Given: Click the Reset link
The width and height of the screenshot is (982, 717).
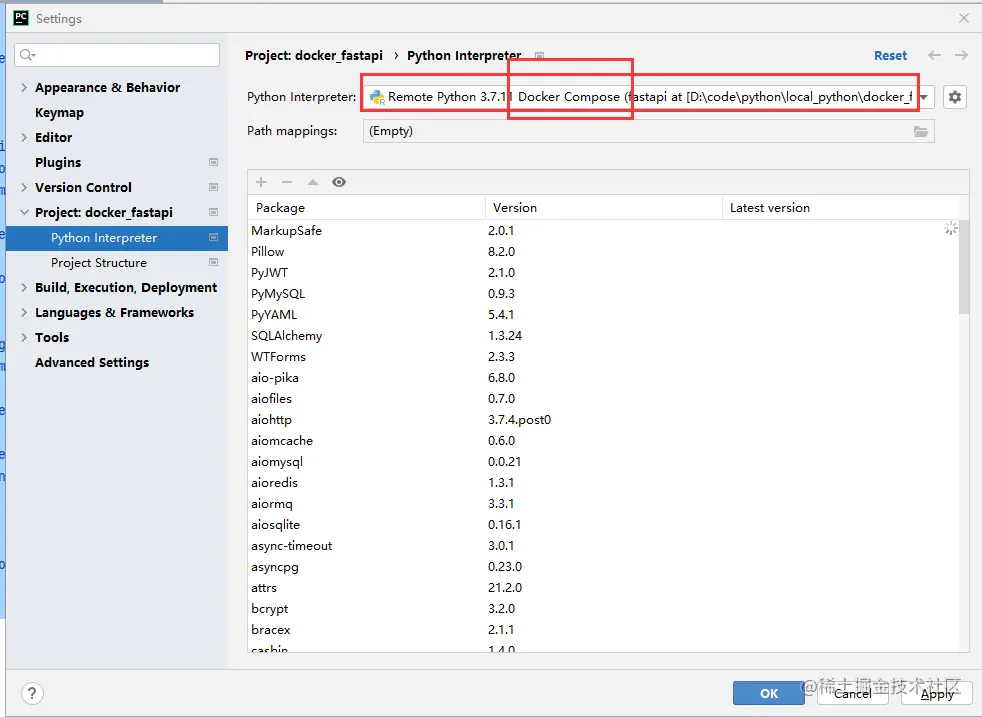Looking at the screenshot, I should click(x=891, y=55).
